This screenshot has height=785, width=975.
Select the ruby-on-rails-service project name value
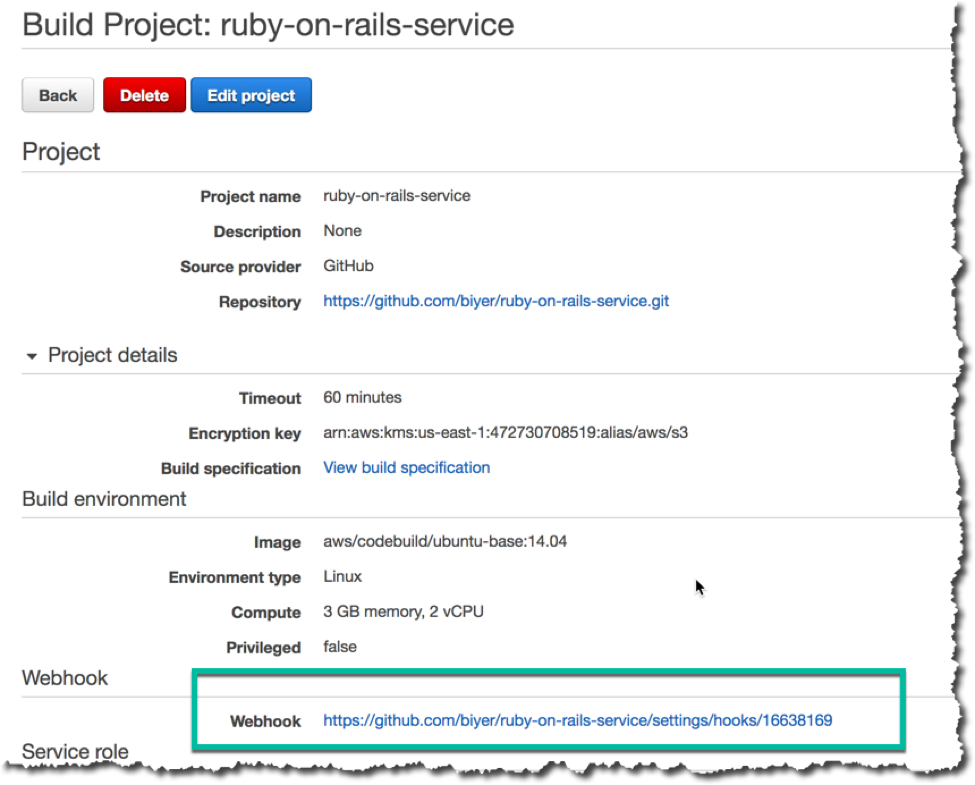click(397, 196)
